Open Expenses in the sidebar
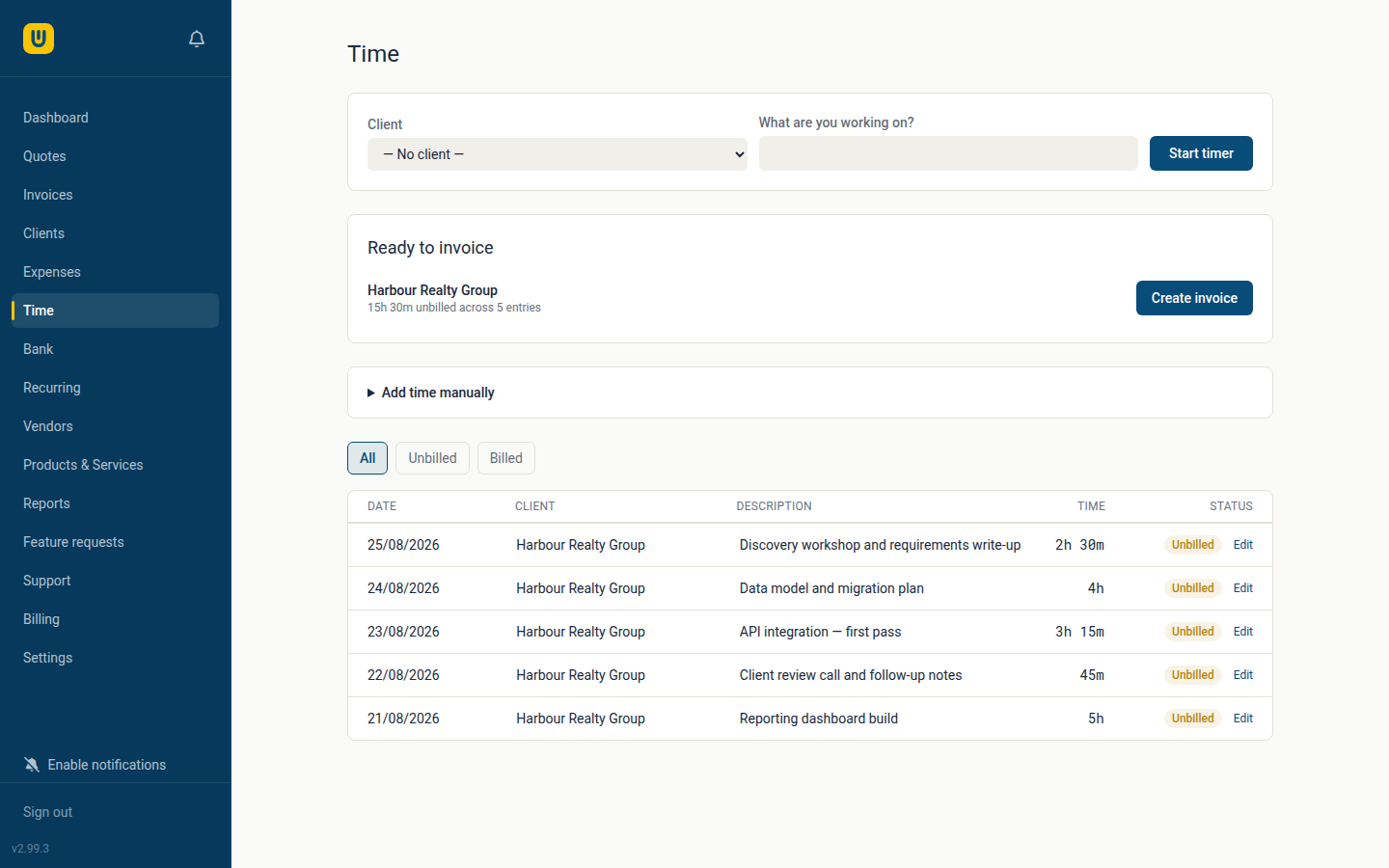Viewport: 1389px width, 868px height. [115, 272]
